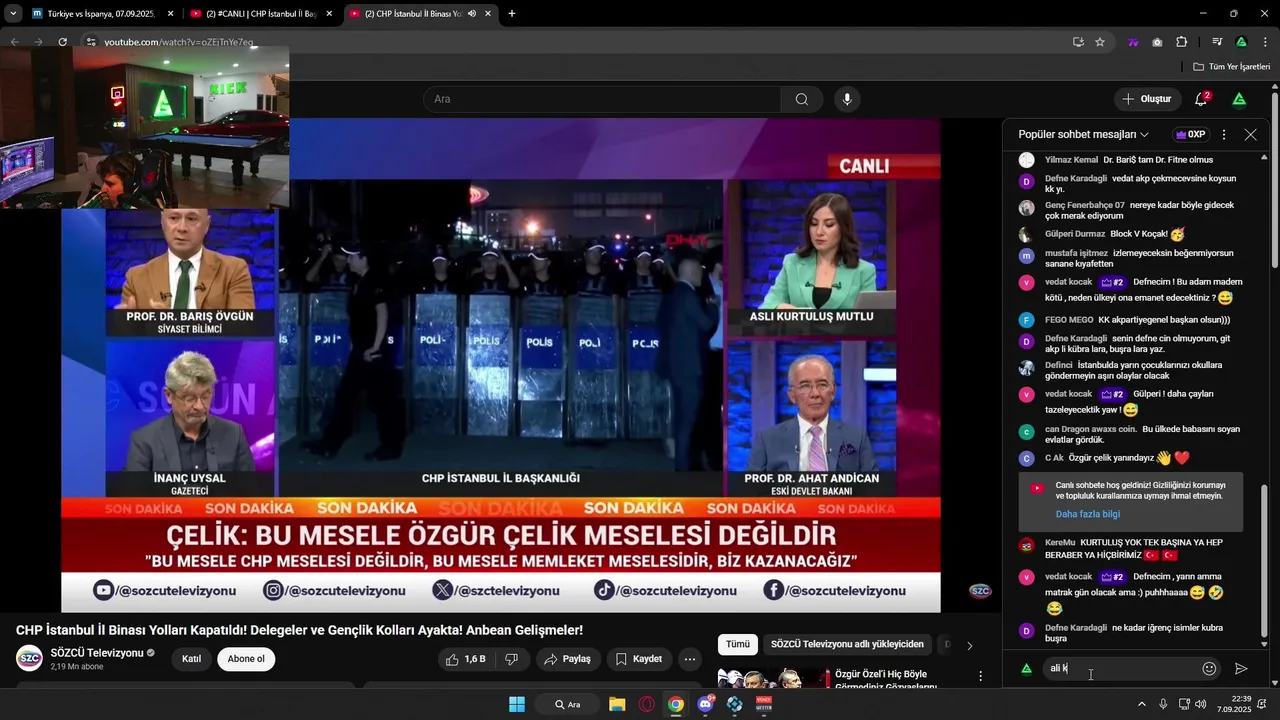
Task: Mute the audio-playing tab speaker icon
Action: coord(471,14)
